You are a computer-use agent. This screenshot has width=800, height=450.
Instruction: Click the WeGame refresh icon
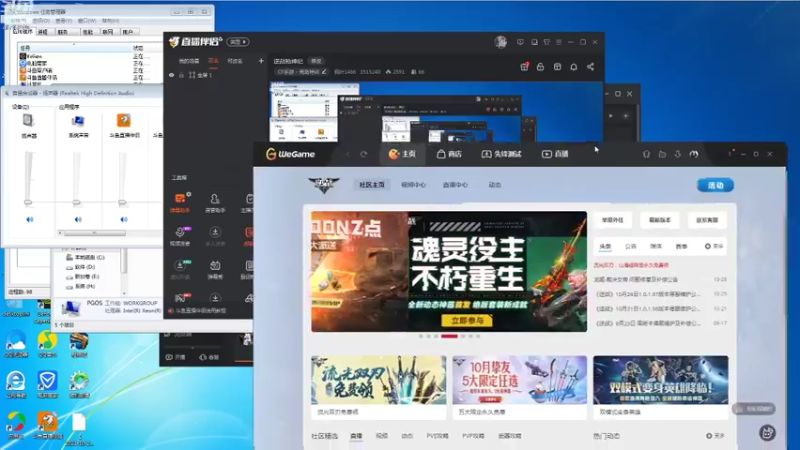[364, 154]
